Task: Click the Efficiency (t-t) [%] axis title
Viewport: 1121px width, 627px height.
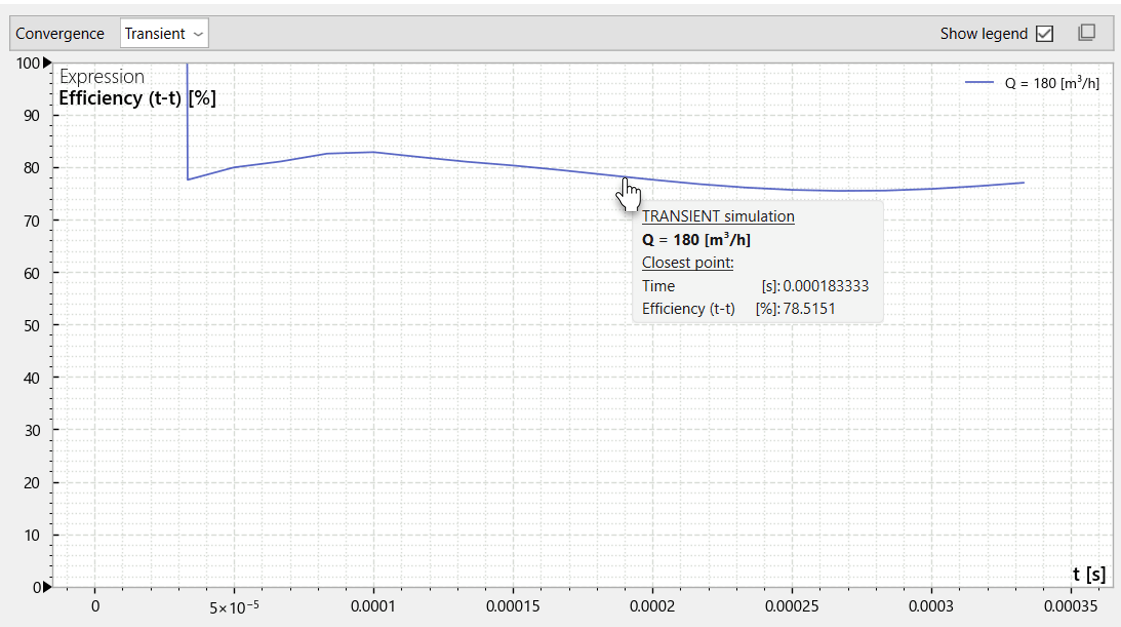Action: tap(137, 98)
